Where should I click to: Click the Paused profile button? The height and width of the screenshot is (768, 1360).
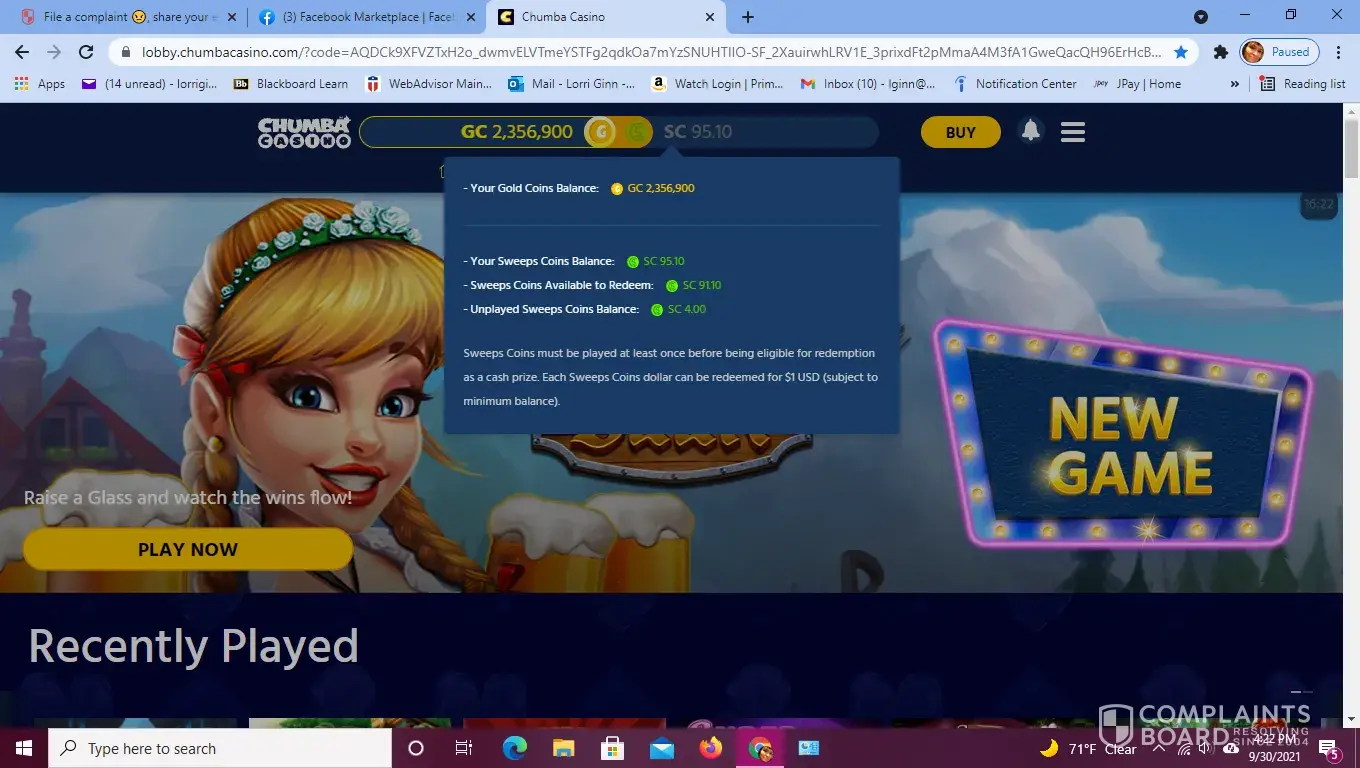(1279, 52)
